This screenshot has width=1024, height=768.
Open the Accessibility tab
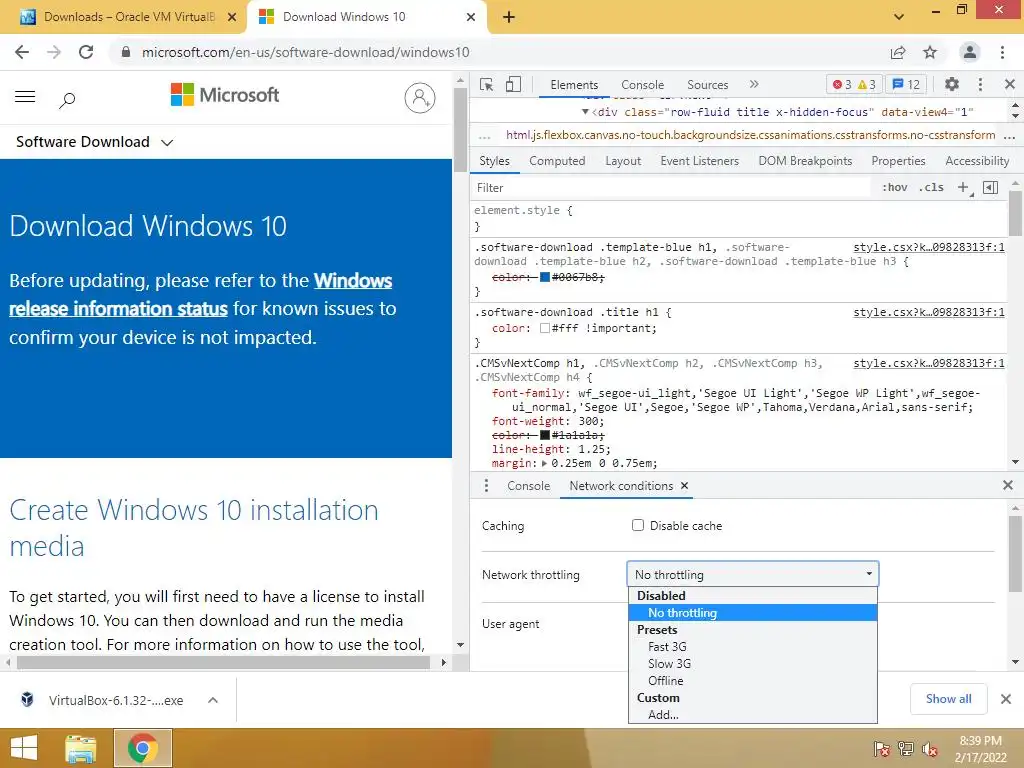click(977, 161)
